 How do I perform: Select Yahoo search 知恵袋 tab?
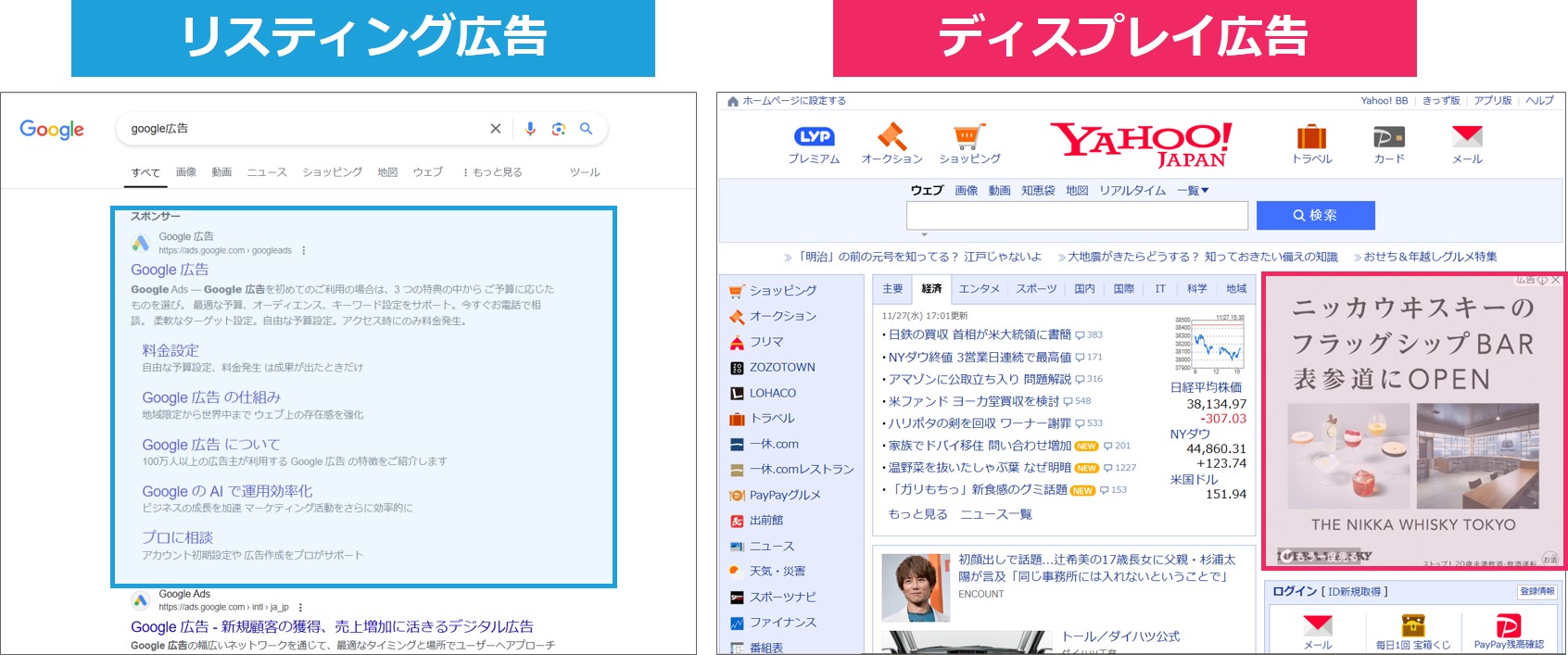pyautogui.click(x=1038, y=191)
